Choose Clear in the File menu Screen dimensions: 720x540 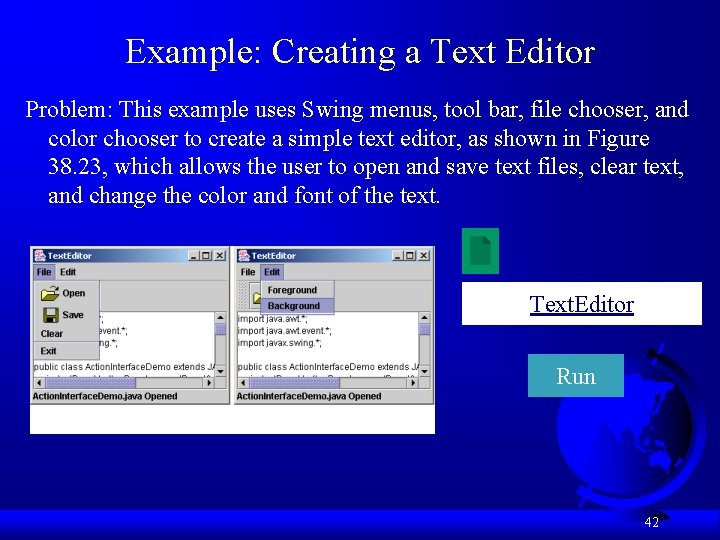pos(67,334)
